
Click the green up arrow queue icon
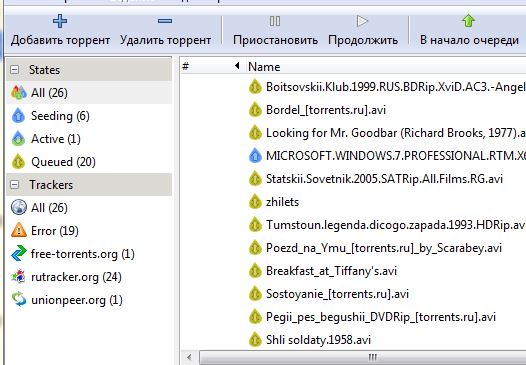click(x=469, y=21)
